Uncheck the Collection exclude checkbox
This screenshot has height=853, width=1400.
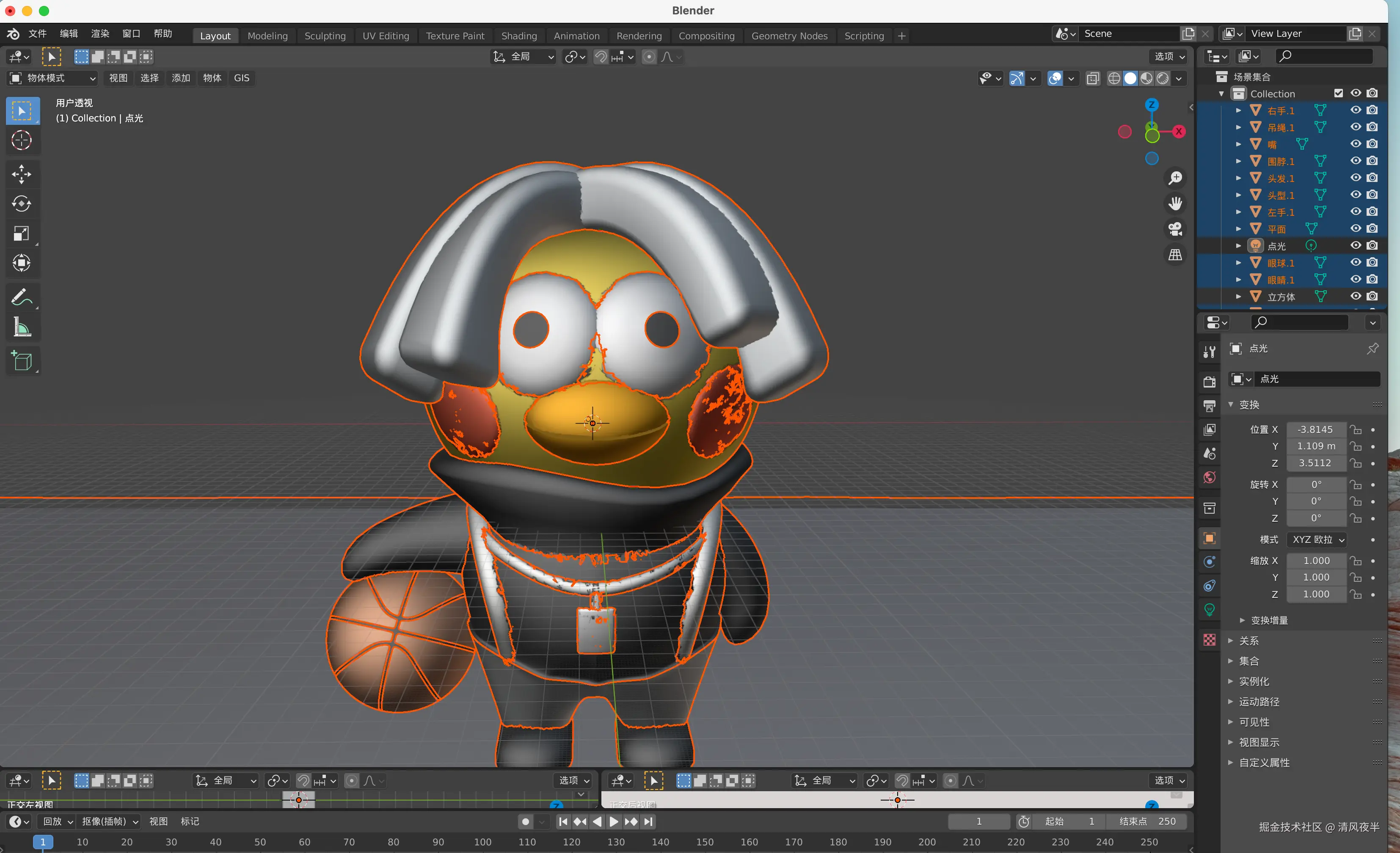pyautogui.click(x=1339, y=93)
